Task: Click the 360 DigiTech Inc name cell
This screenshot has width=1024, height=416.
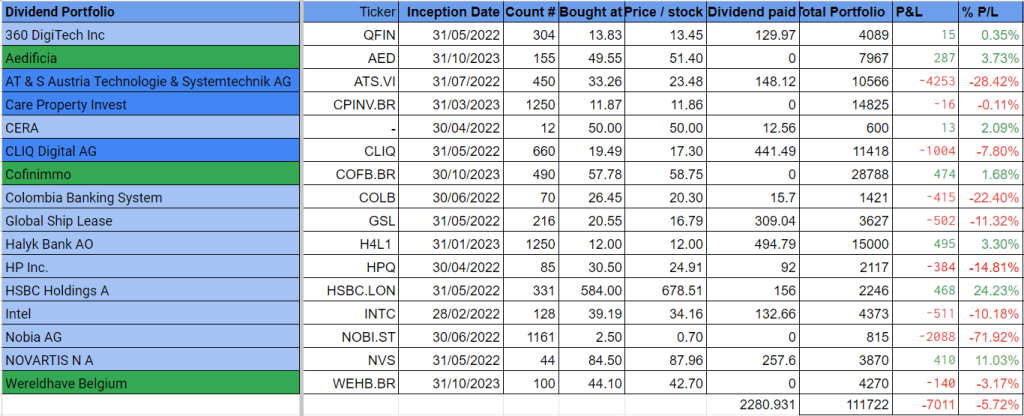Action: (150, 36)
